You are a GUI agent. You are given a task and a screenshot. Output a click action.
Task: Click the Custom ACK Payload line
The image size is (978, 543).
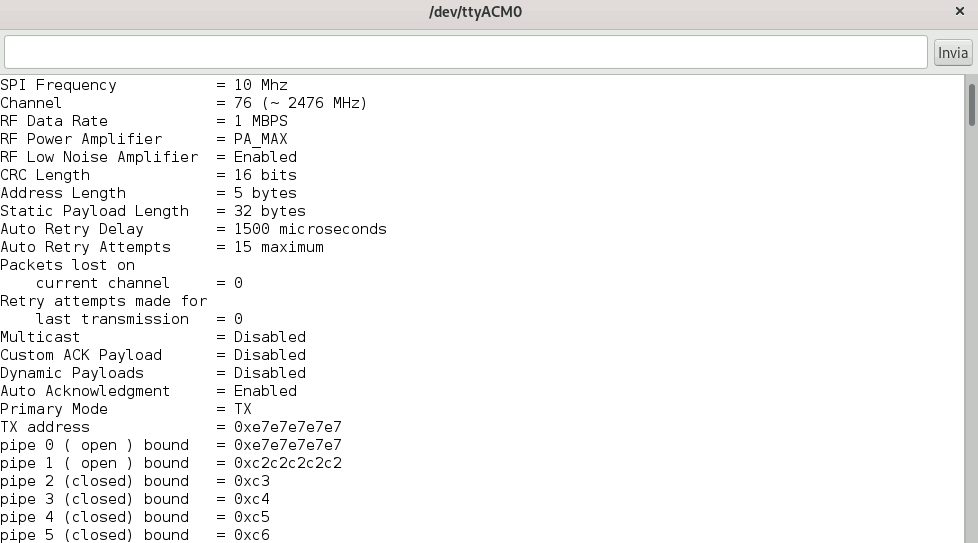[x=152, y=355]
